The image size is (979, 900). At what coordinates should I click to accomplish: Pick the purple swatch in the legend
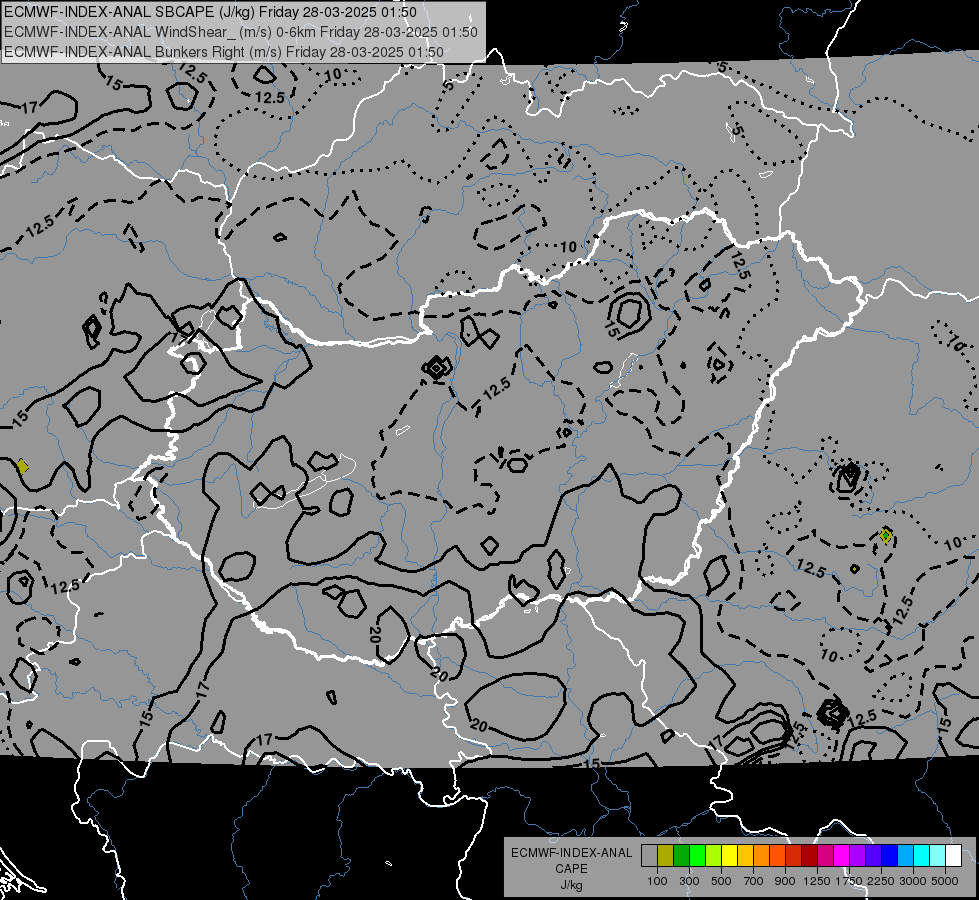[857, 856]
